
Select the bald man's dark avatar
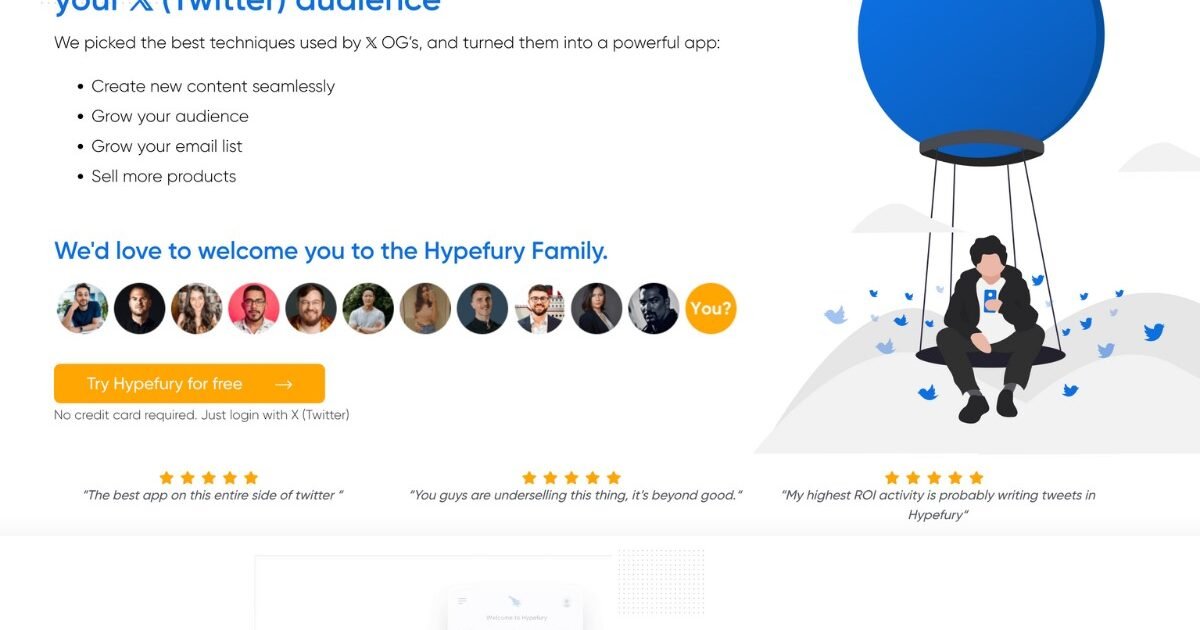tap(139, 308)
